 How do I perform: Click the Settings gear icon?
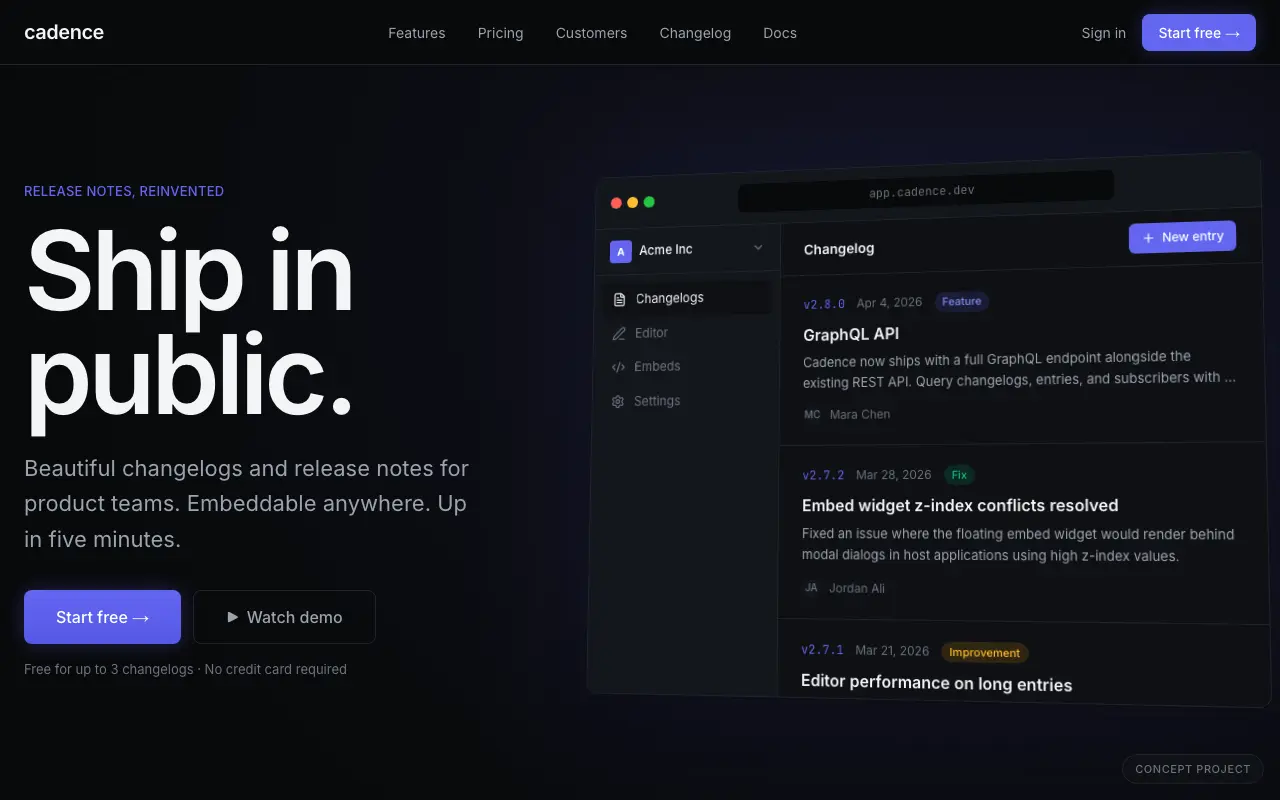[x=617, y=402]
